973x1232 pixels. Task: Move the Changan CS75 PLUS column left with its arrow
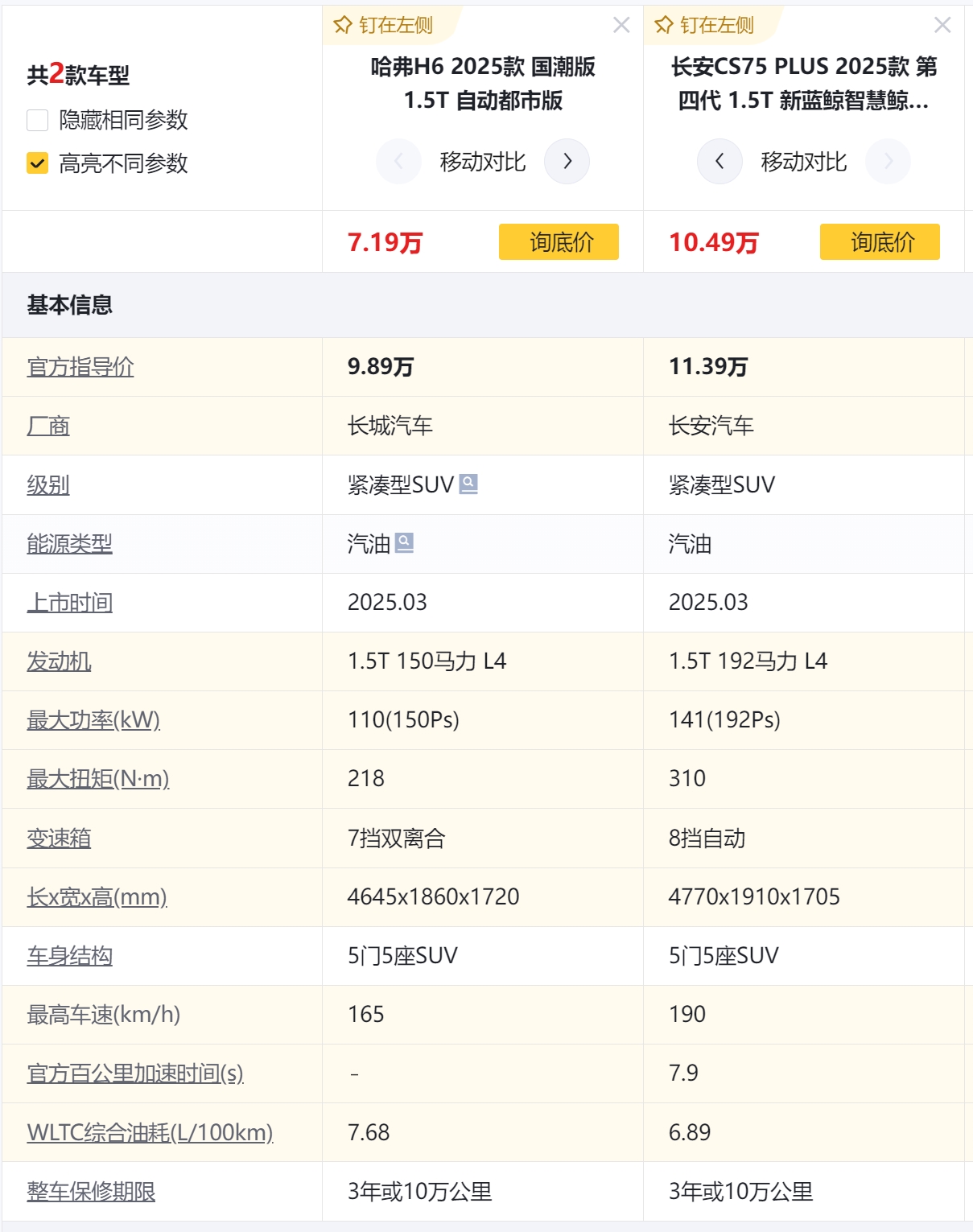tap(719, 161)
